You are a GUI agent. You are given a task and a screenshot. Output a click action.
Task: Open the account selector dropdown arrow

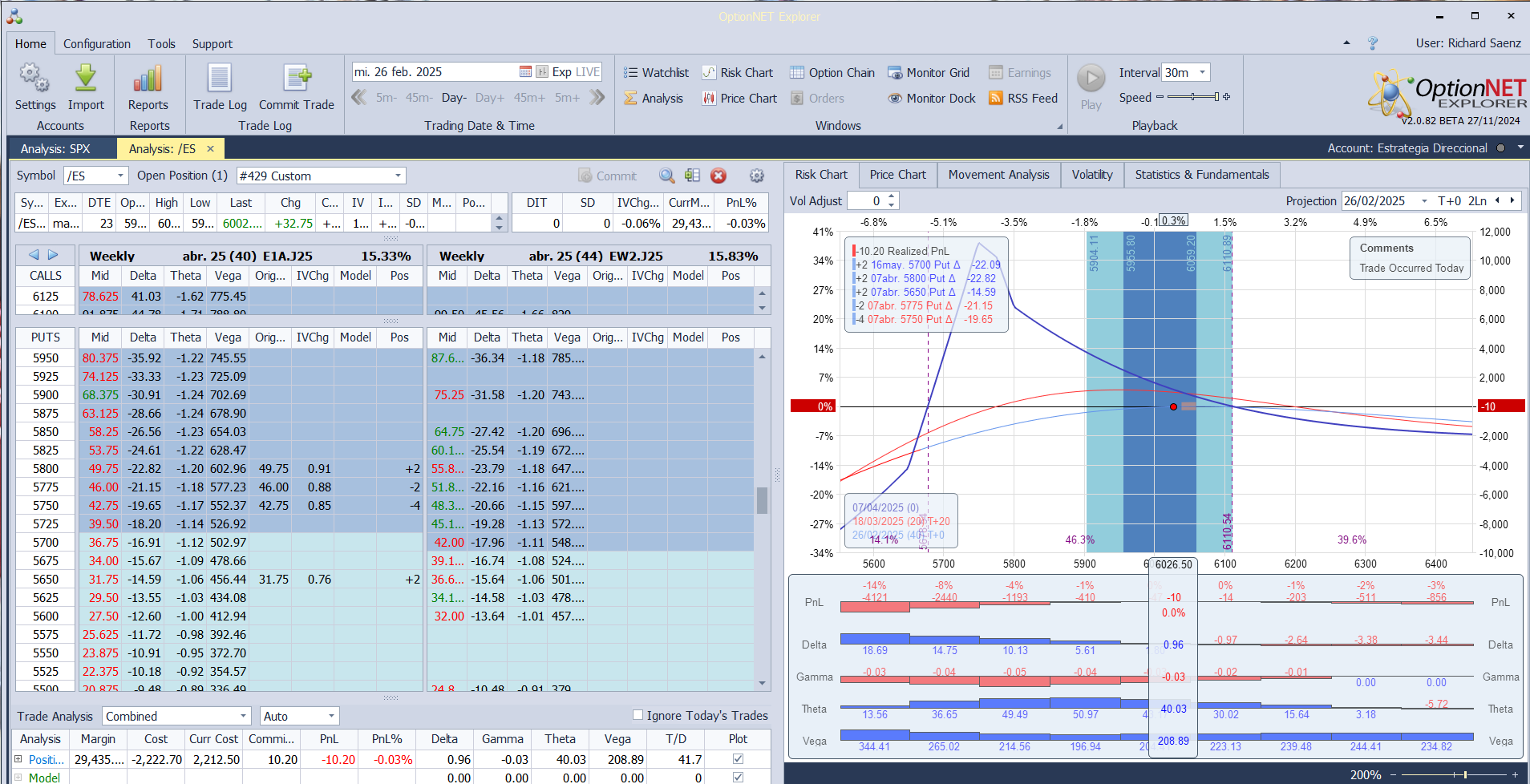pos(1520,148)
